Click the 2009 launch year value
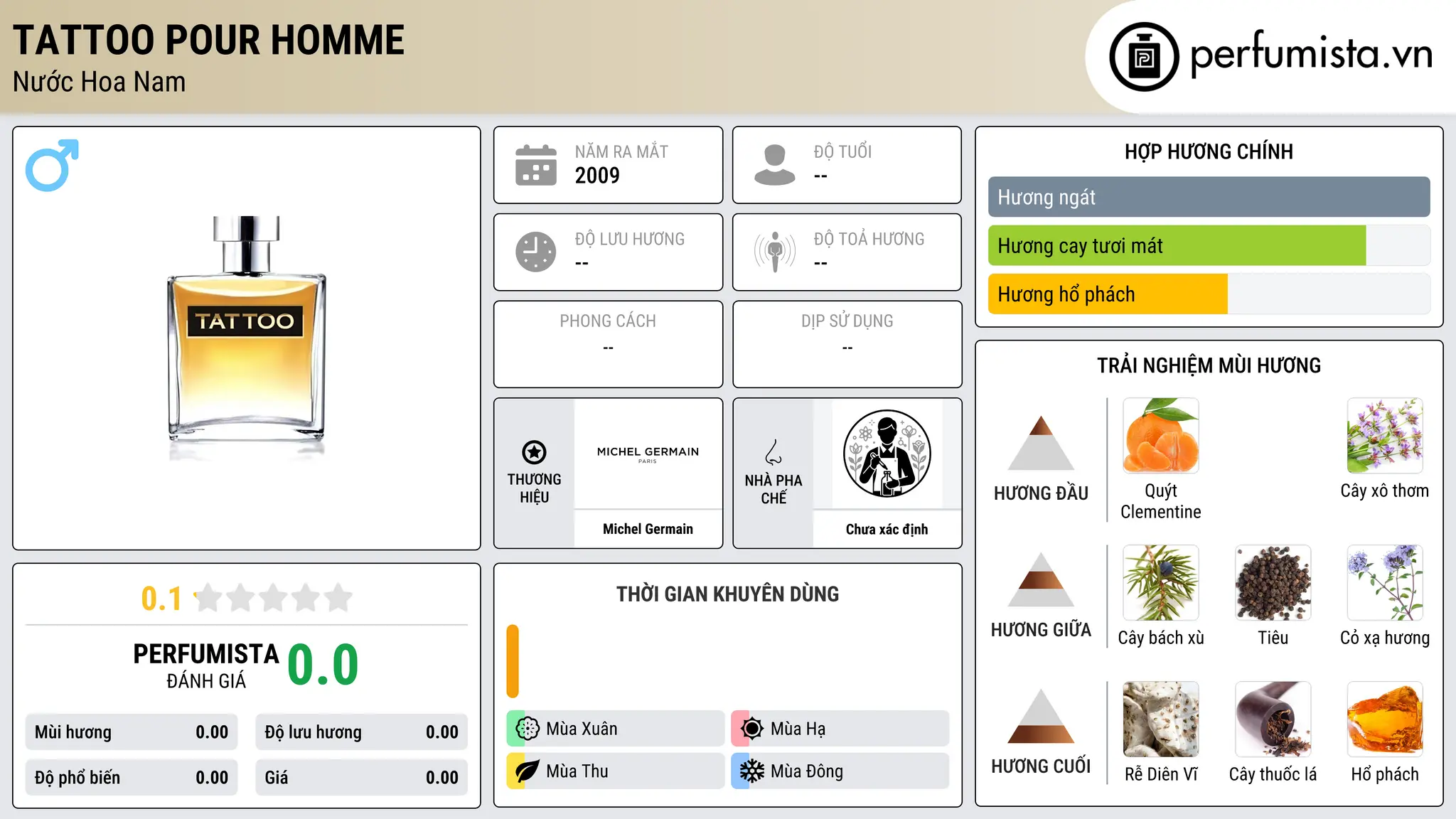This screenshot has width=1456, height=819. pyautogui.click(x=597, y=176)
